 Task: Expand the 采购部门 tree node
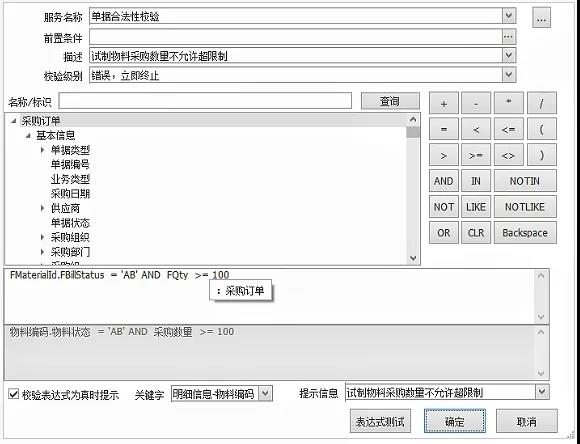[43, 252]
